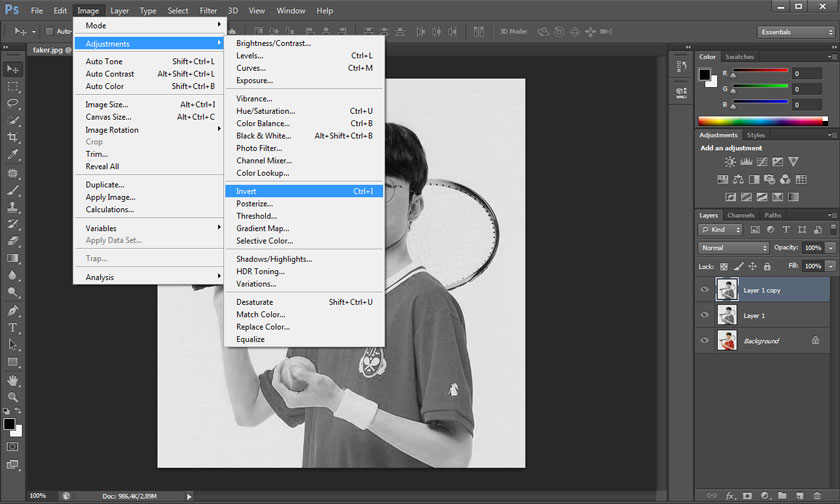Click the Brightness/Contrast adjustment icon

click(730, 162)
